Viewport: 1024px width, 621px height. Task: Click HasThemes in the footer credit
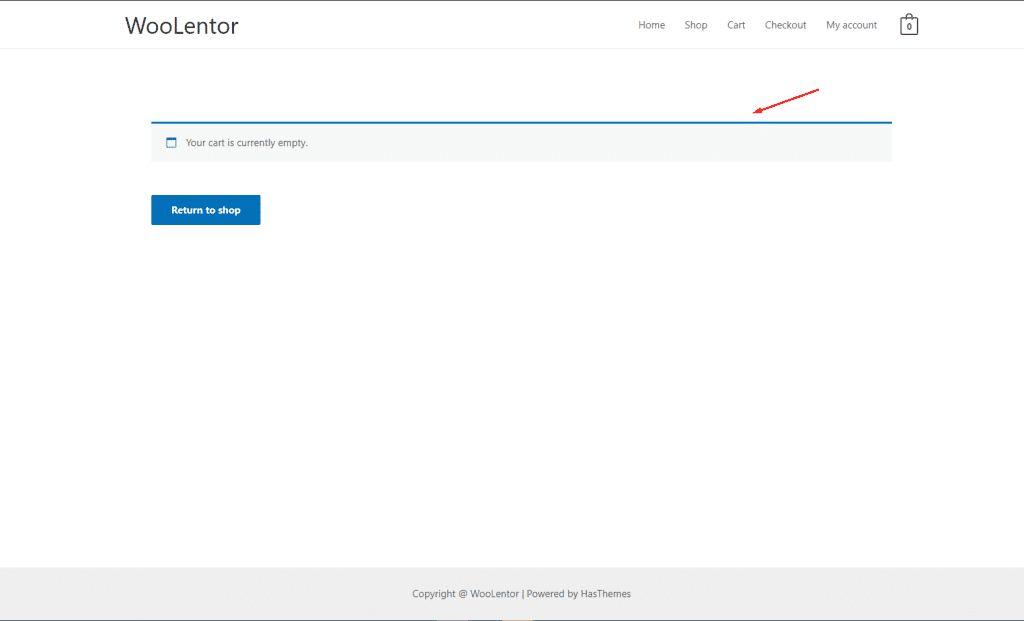click(x=605, y=594)
